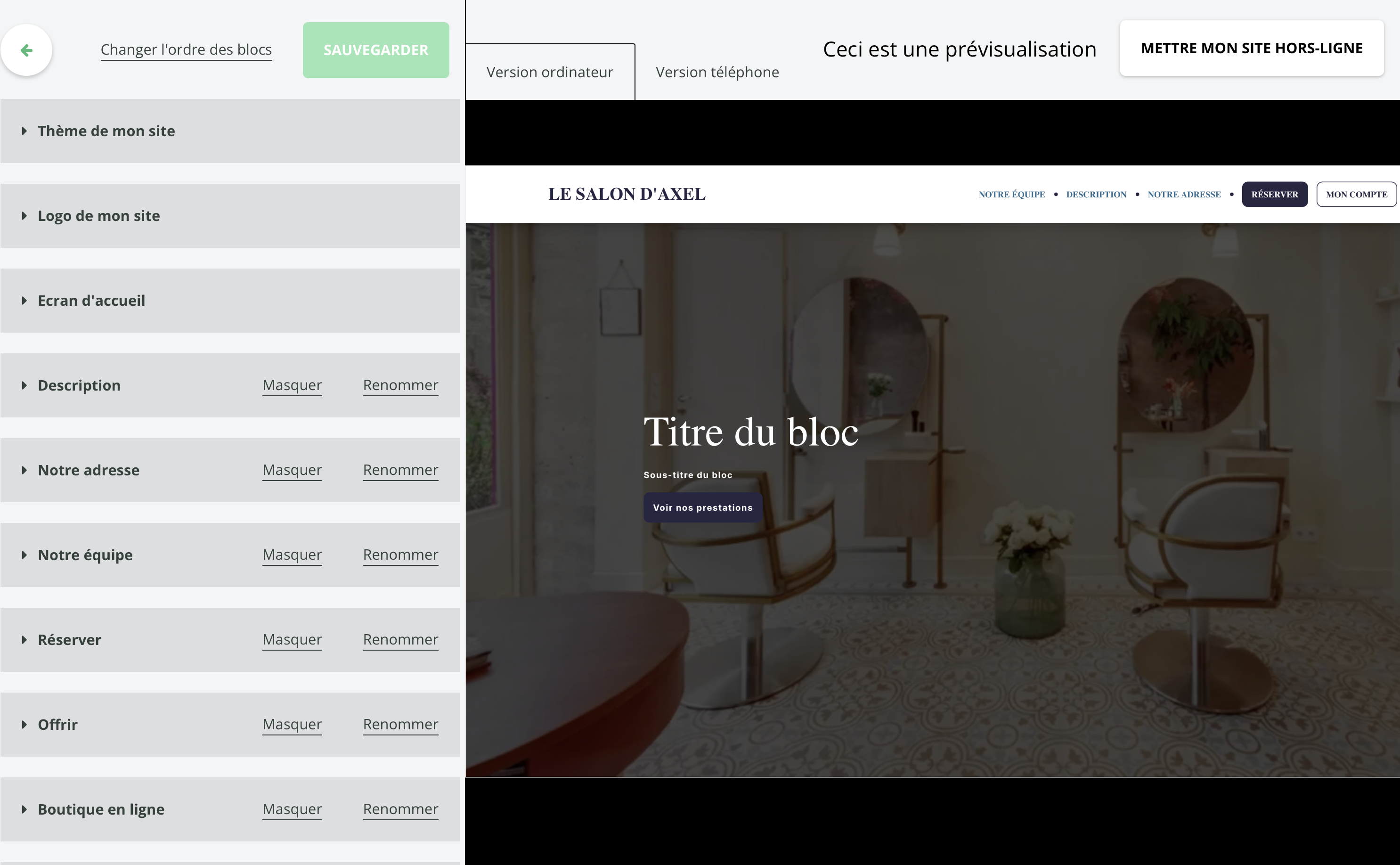Open Changer l'ordre des blocs link
Screen dimensions: 1400x865
tap(187, 50)
